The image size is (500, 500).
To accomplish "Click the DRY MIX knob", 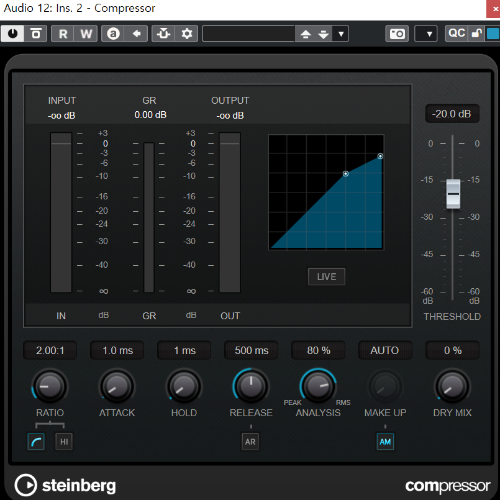I will point(452,386).
